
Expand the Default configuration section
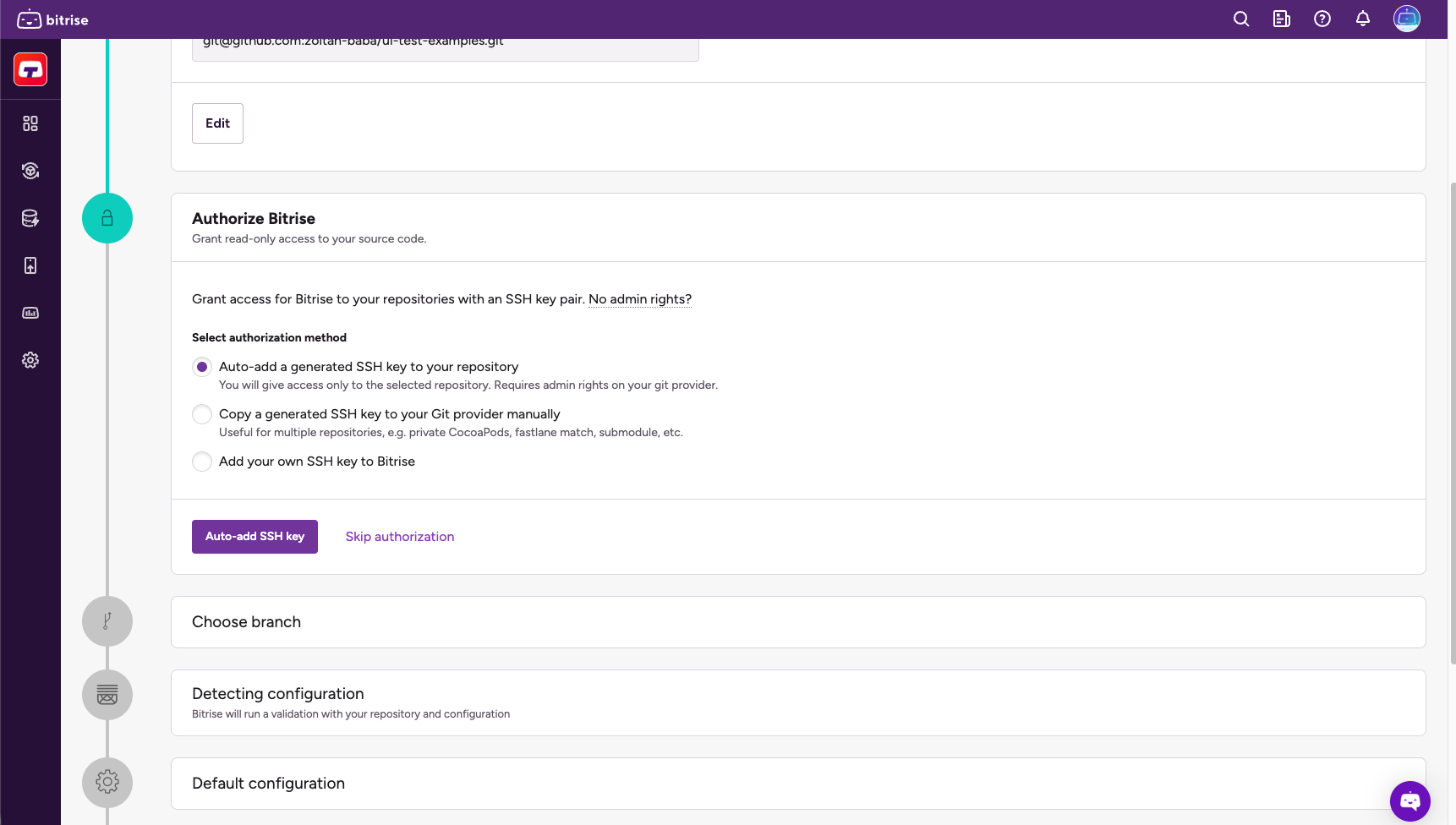coord(268,784)
